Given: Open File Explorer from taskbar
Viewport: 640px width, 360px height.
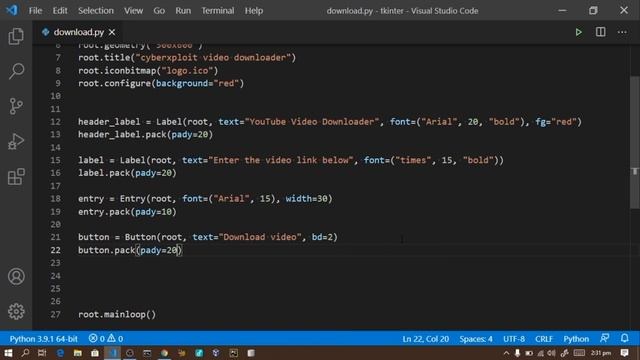Looking at the screenshot, I should coord(78,353).
